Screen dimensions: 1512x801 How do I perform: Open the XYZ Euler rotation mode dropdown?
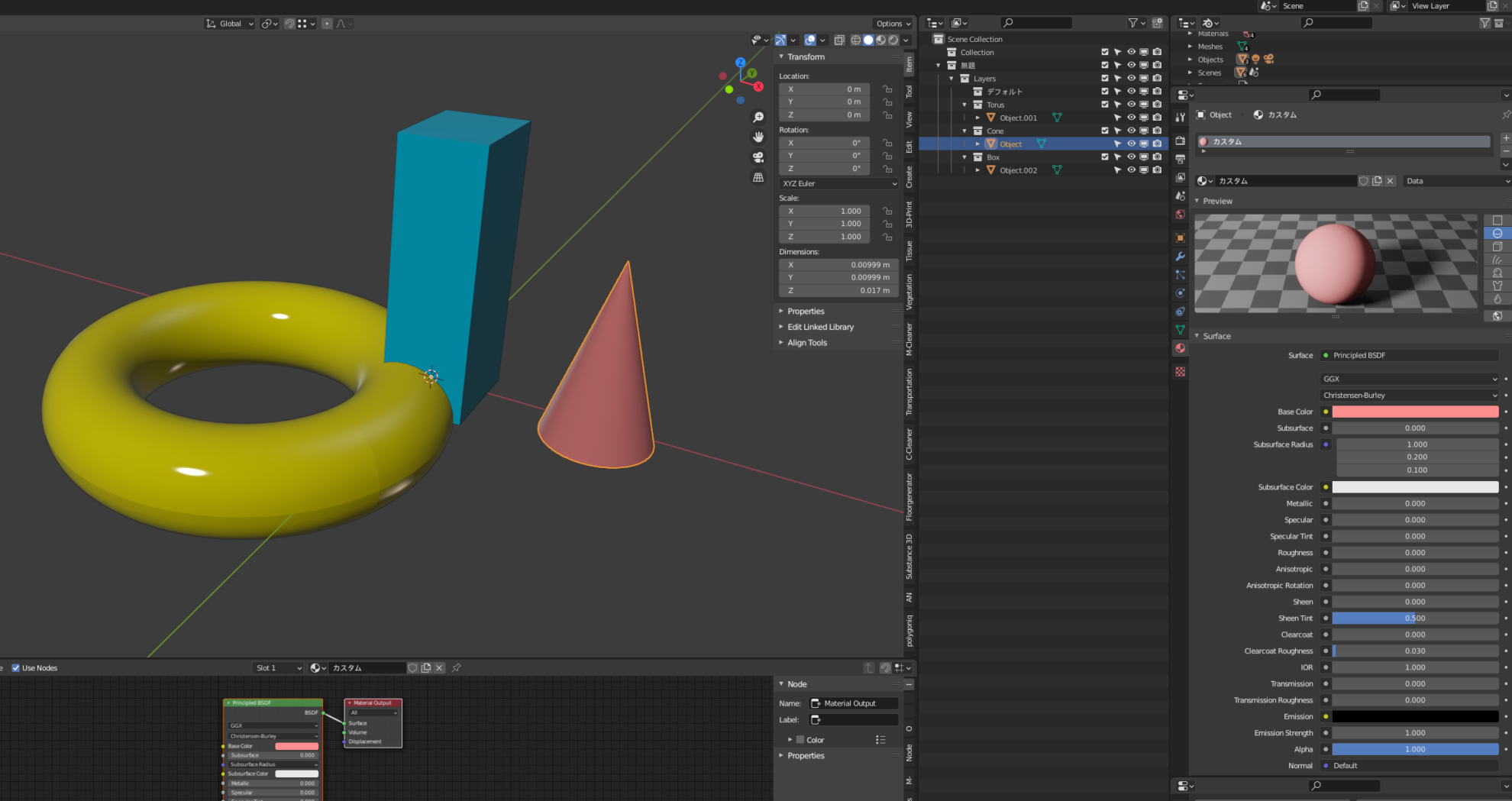(838, 183)
